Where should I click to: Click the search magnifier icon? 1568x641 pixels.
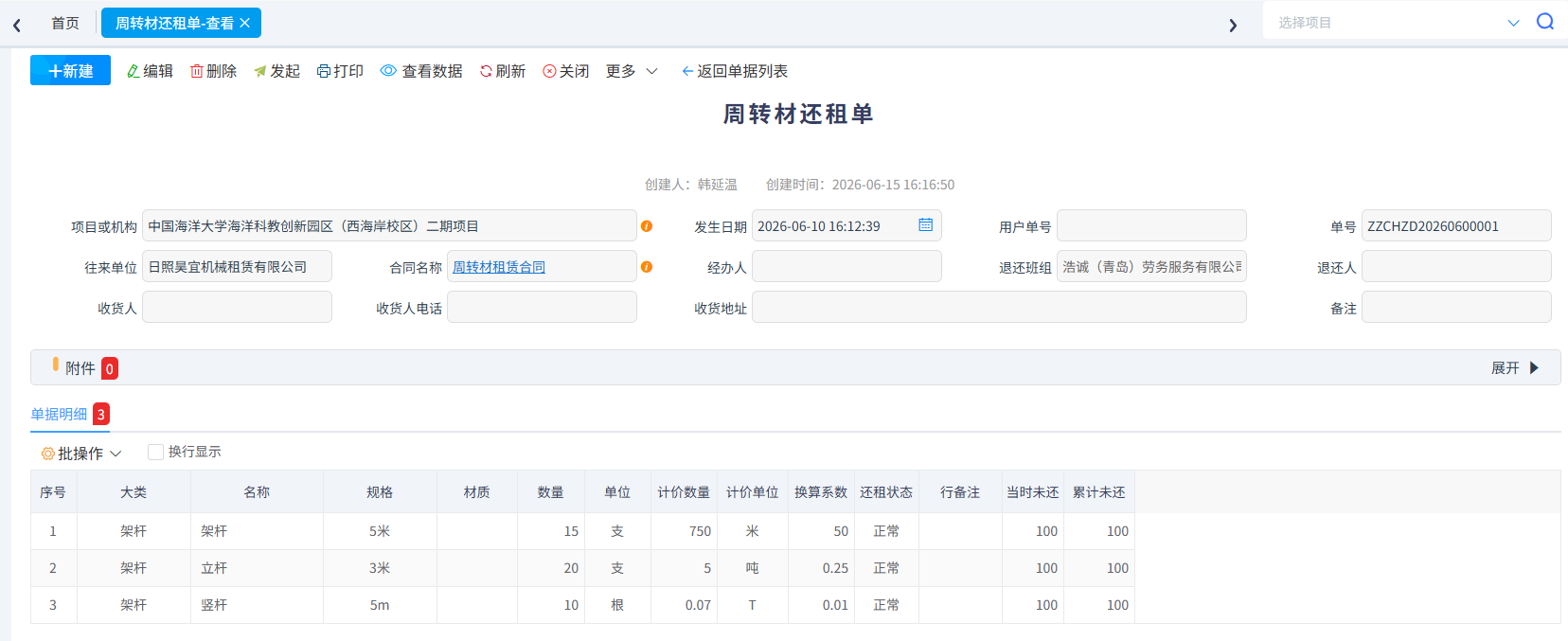tap(1545, 22)
